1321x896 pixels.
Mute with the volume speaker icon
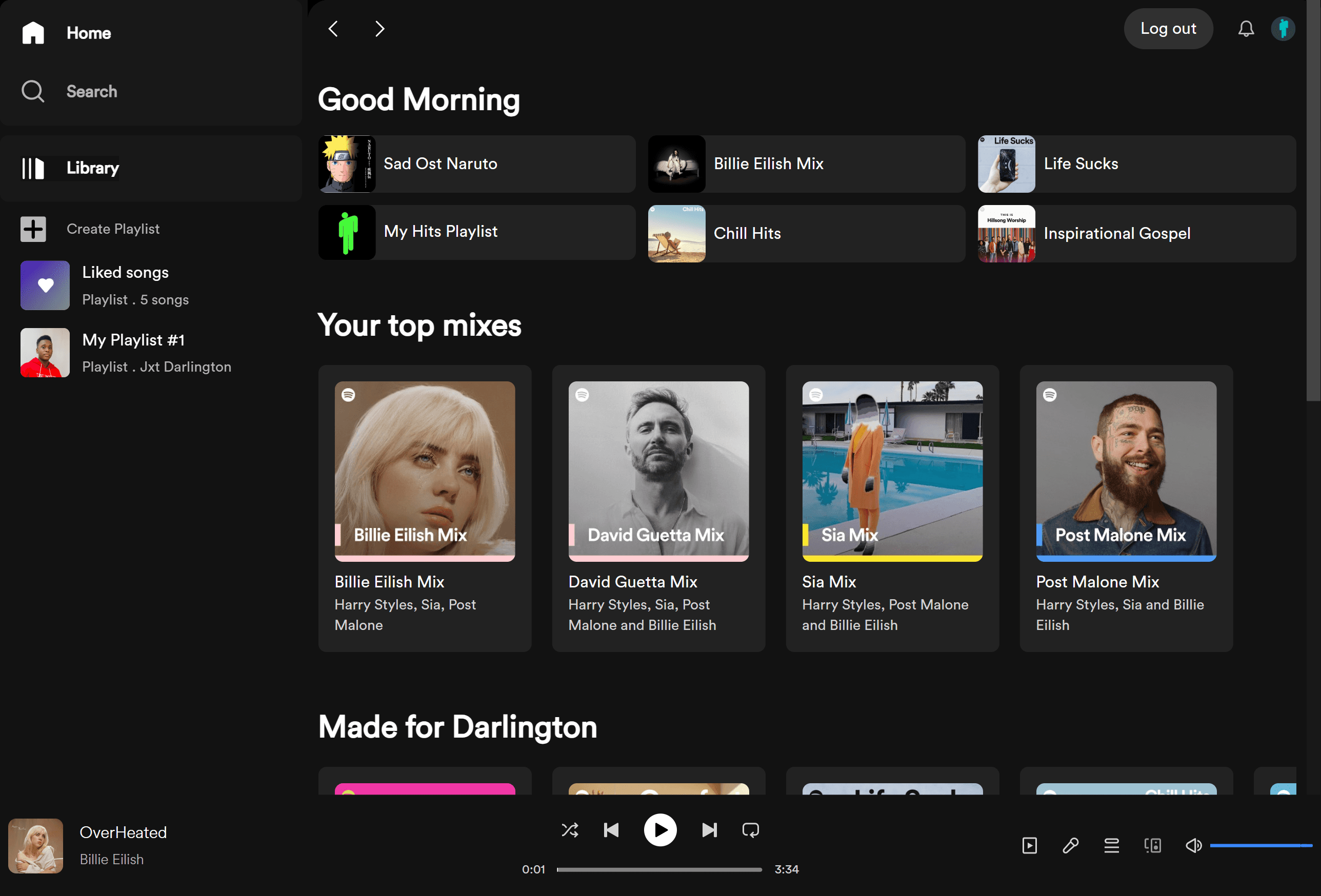[x=1193, y=845]
